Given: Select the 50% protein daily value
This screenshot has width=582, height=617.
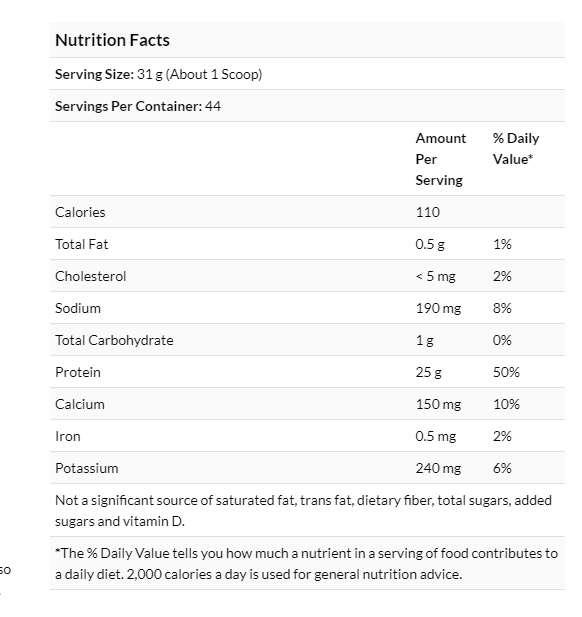Looking at the screenshot, I should pyautogui.click(x=506, y=372).
